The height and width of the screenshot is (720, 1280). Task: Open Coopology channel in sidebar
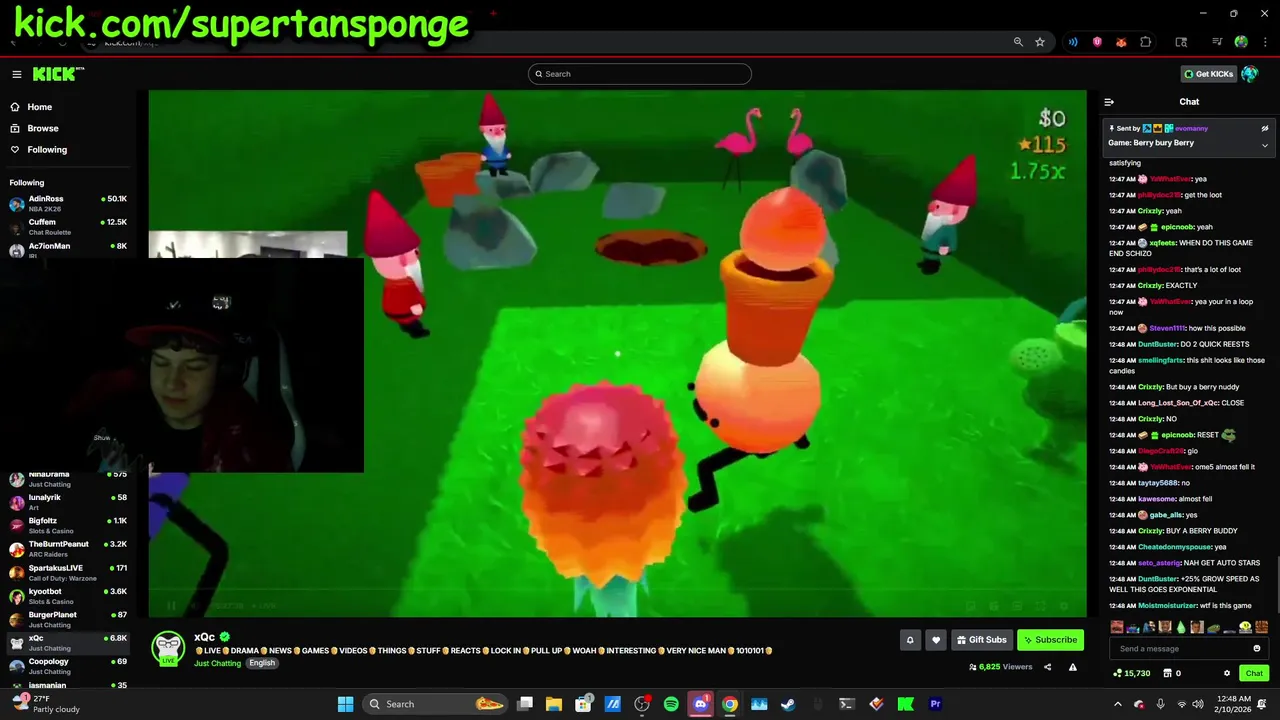(x=67, y=666)
